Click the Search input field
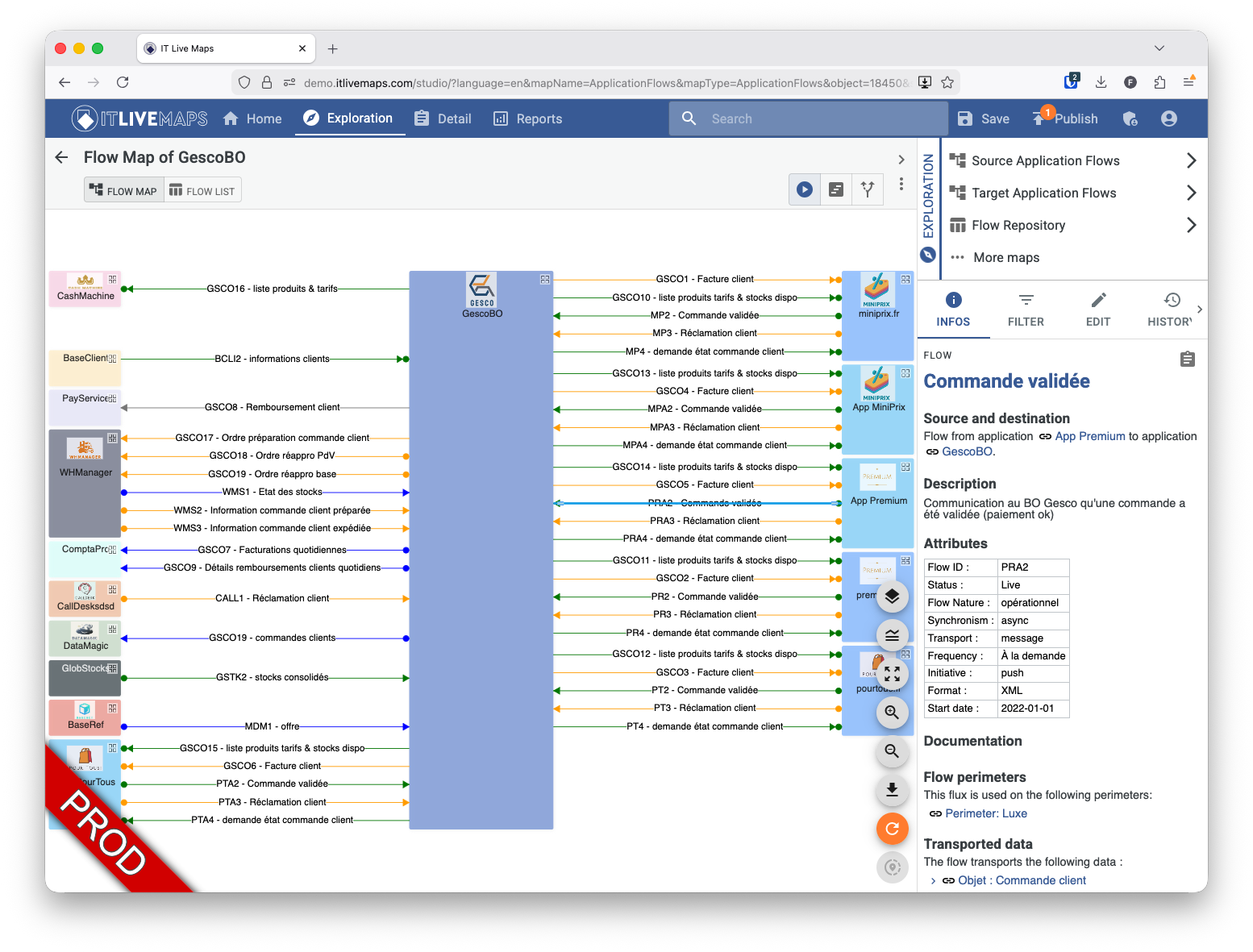1253x952 pixels. (822, 119)
